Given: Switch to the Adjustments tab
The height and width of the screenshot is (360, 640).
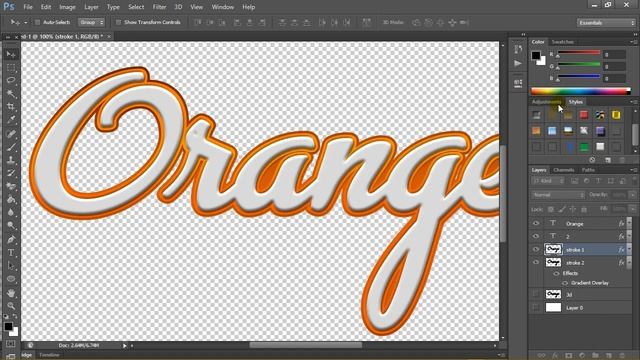Looking at the screenshot, I should [x=547, y=102].
